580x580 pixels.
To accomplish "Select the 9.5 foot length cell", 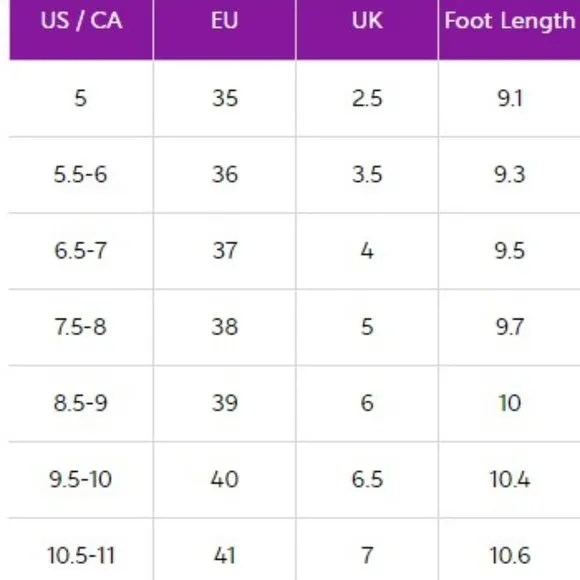I will coord(509,251).
